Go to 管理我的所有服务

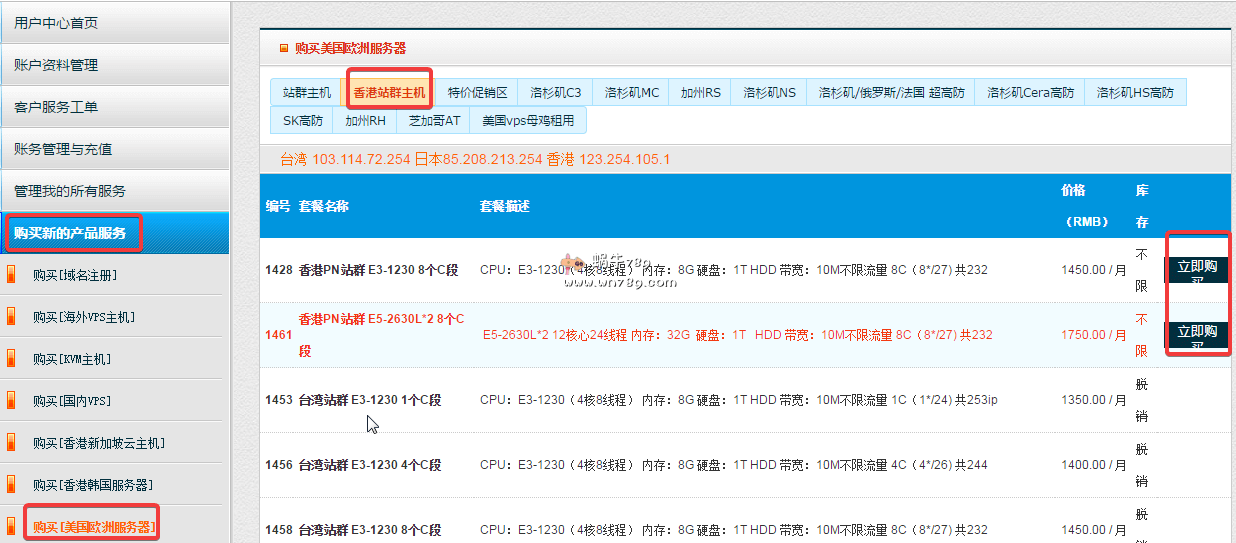click(70, 191)
